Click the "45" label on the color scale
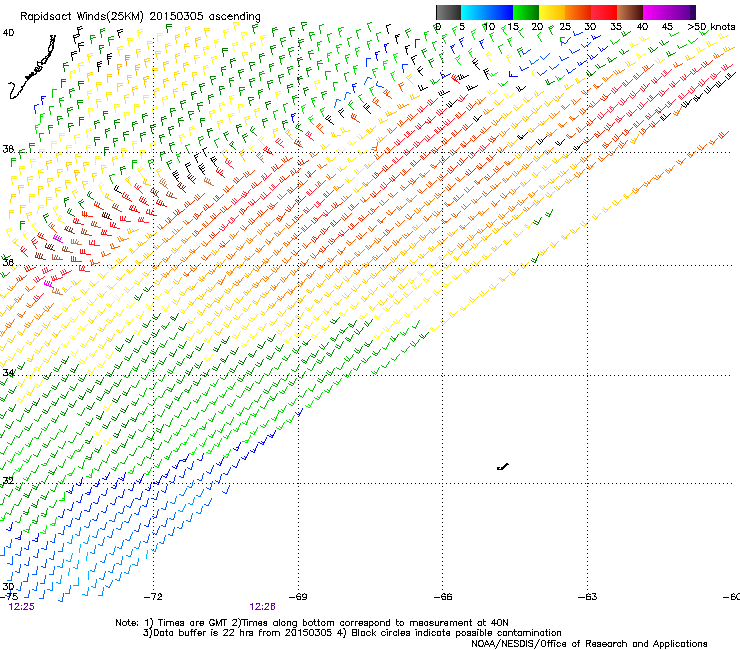The image size is (740, 650). coord(667,27)
